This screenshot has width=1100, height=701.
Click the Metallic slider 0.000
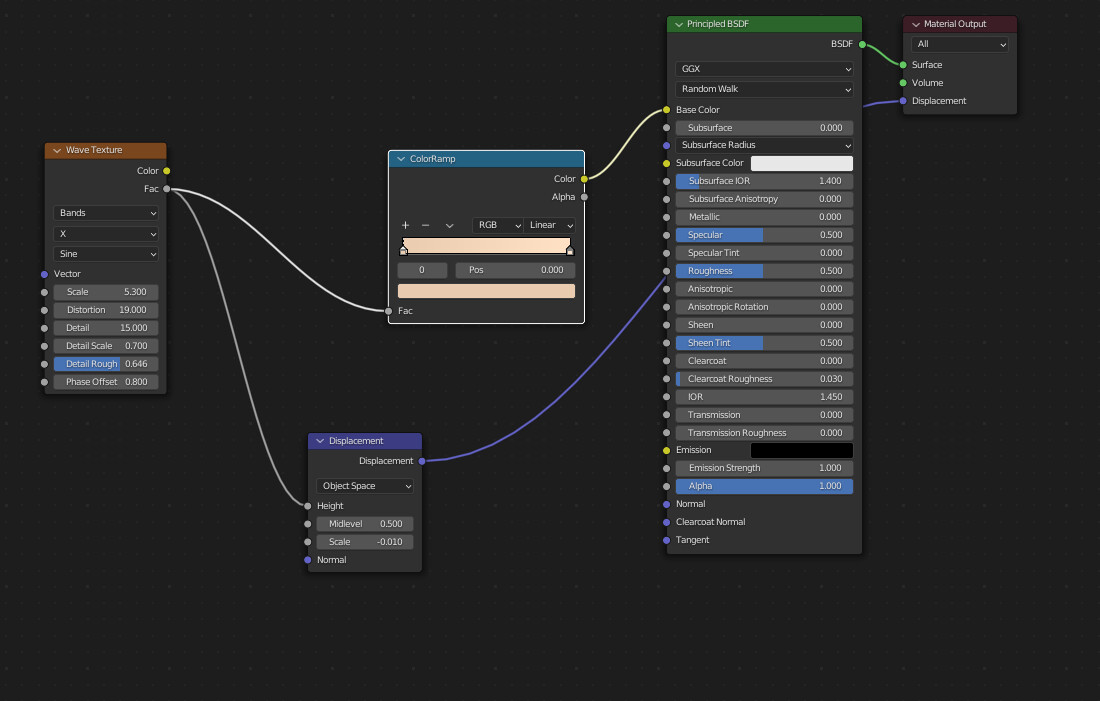tap(764, 217)
